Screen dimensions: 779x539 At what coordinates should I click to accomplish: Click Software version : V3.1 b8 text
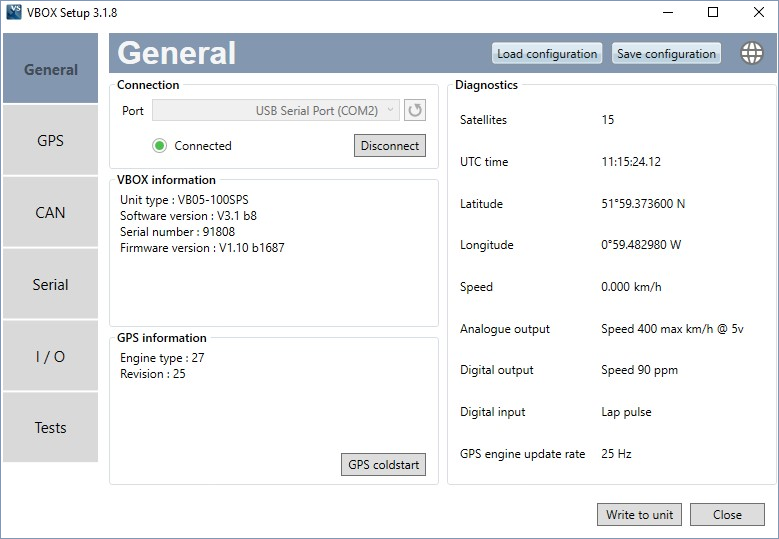pos(188,216)
